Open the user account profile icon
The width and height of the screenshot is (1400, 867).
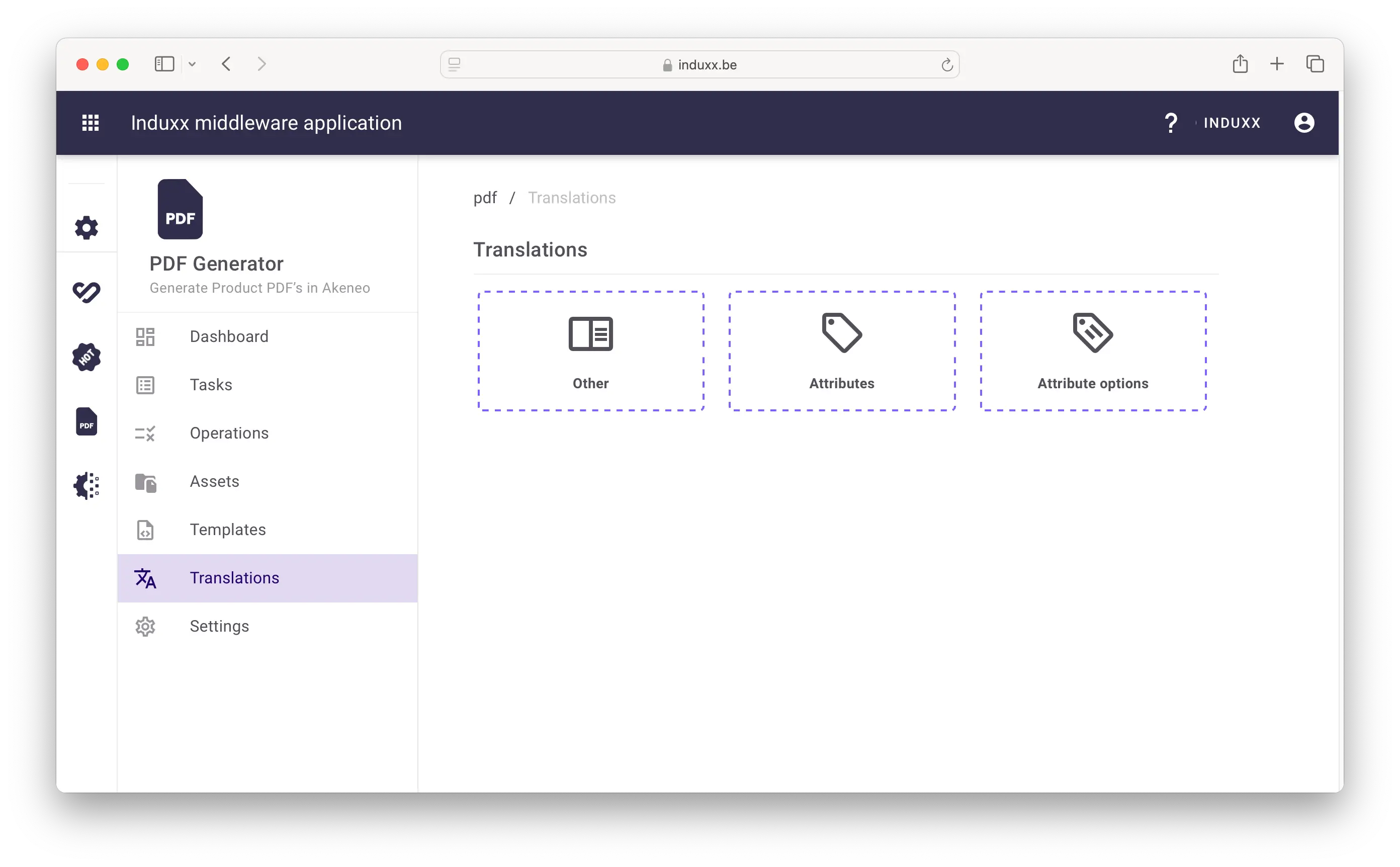1303,123
